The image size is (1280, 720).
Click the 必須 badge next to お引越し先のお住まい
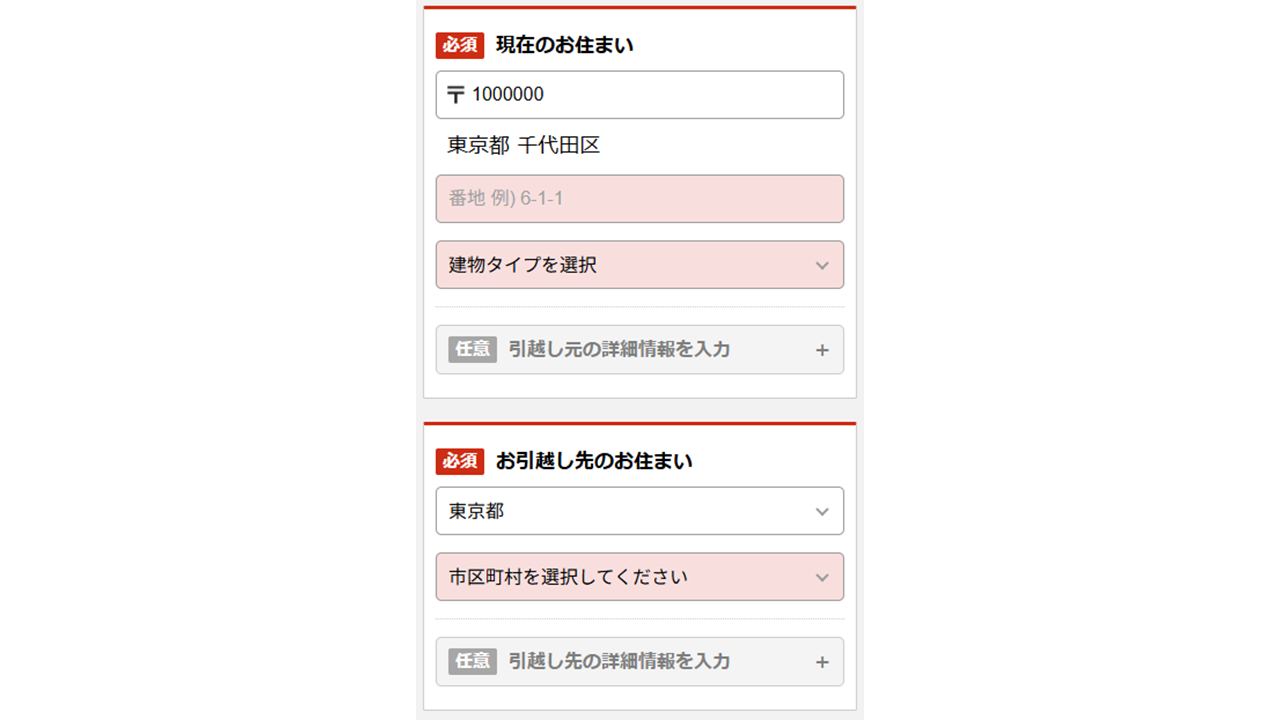[460, 461]
